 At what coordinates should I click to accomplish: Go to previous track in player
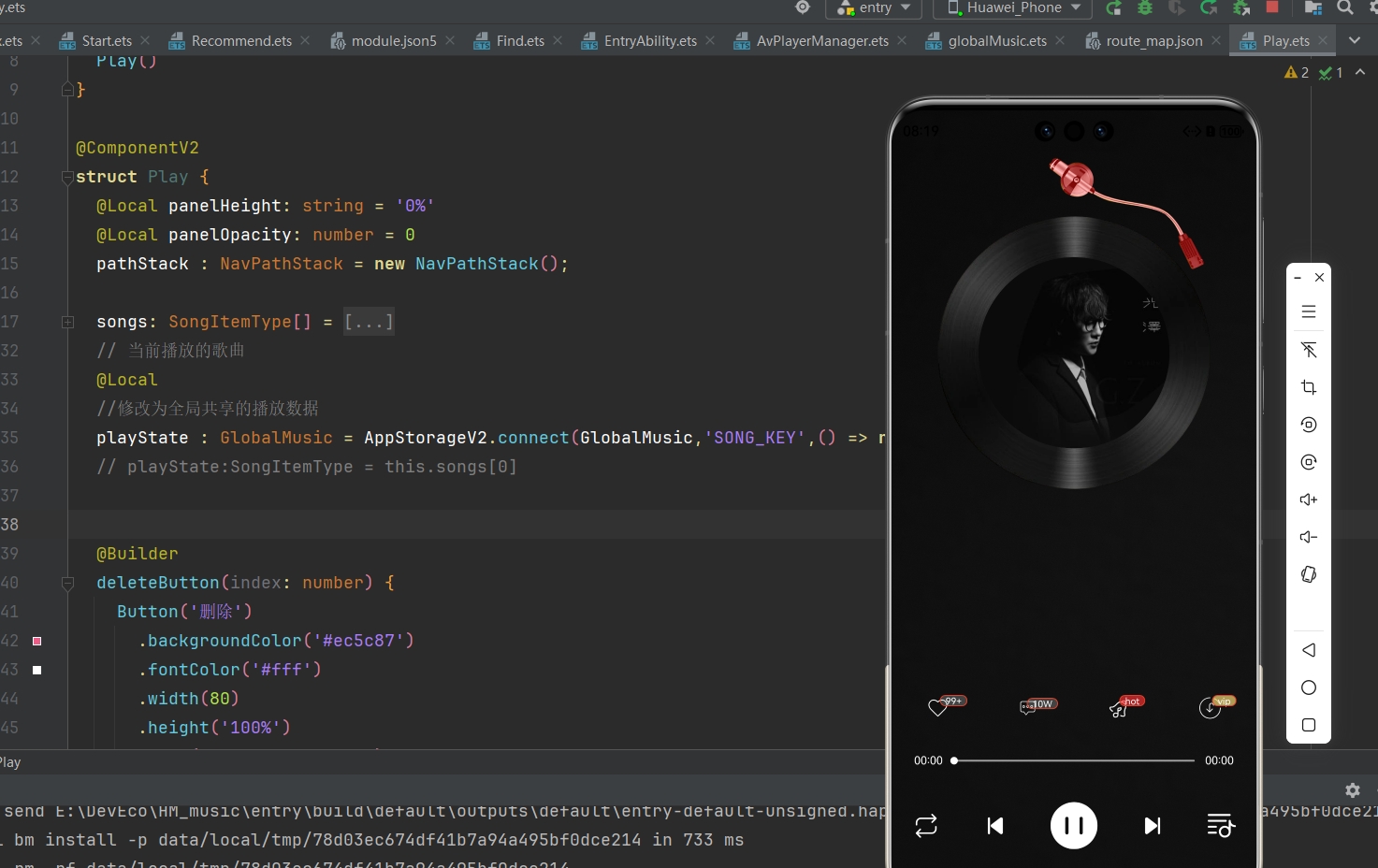pos(995,826)
